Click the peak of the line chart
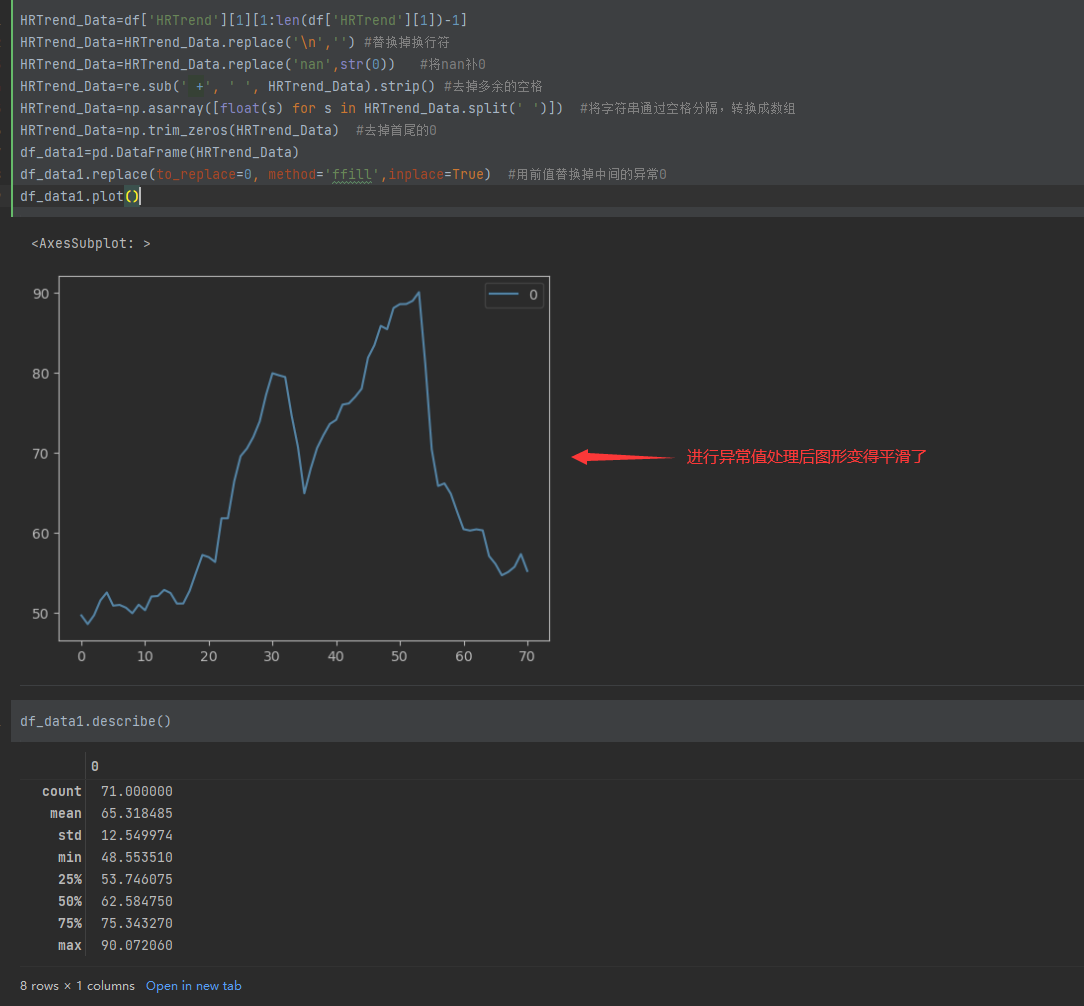The image size is (1084, 1006). tap(418, 293)
